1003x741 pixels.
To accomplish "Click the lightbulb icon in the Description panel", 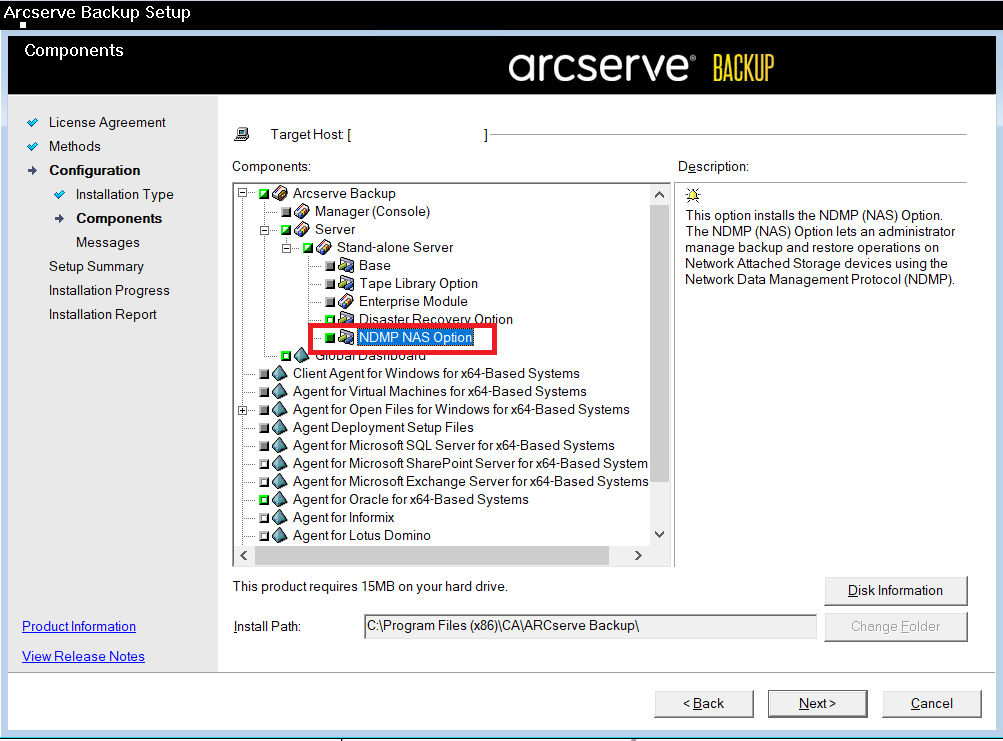I will tap(693, 196).
